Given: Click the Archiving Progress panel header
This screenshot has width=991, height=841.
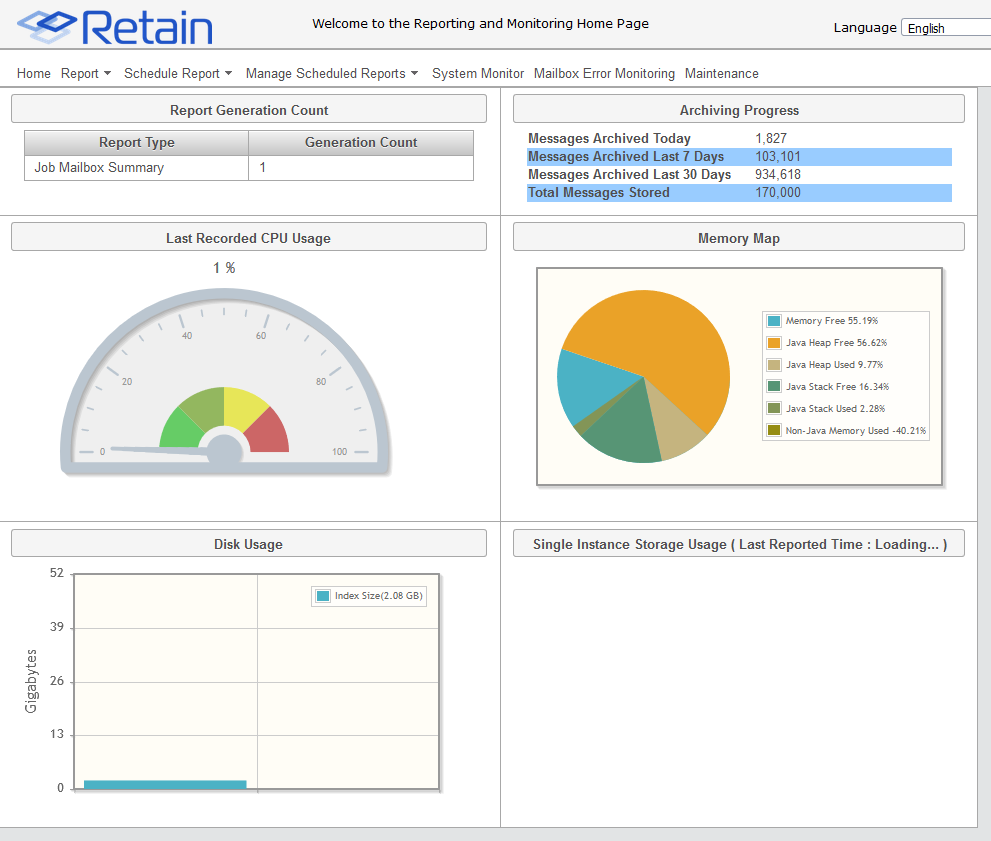Looking at the screenshot, I should click(739, 110).
